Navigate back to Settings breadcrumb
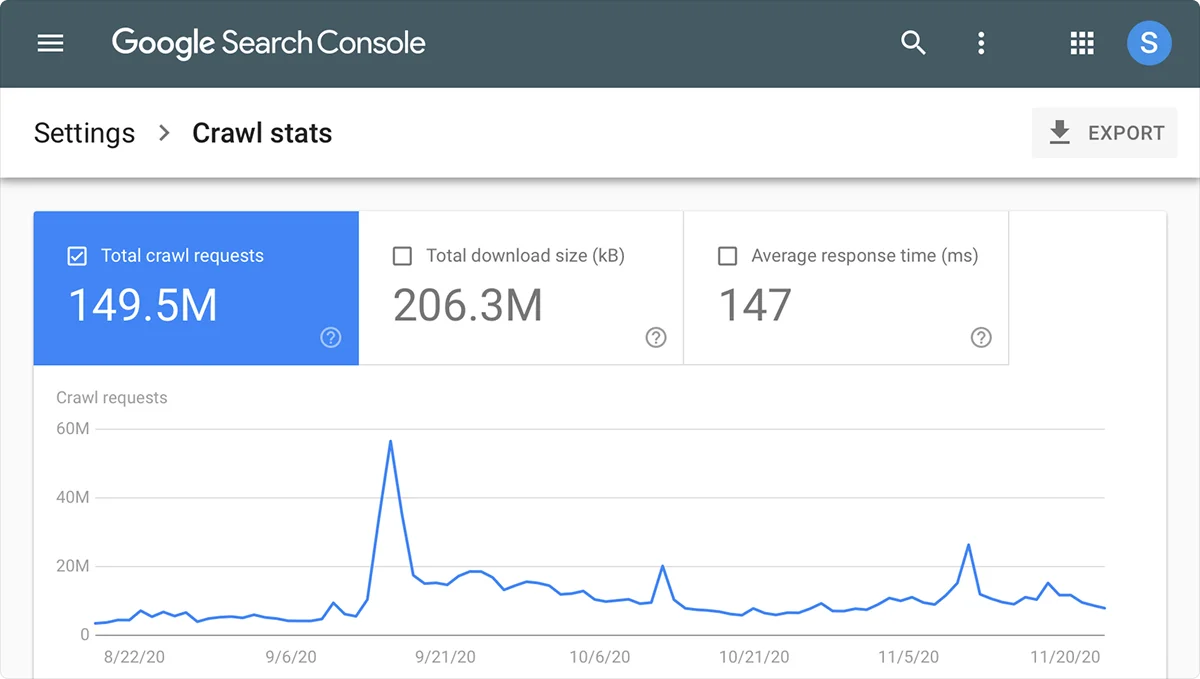The height and width of the screenshot is (679, 1200). pyautogui.click(x=84, y=132)
